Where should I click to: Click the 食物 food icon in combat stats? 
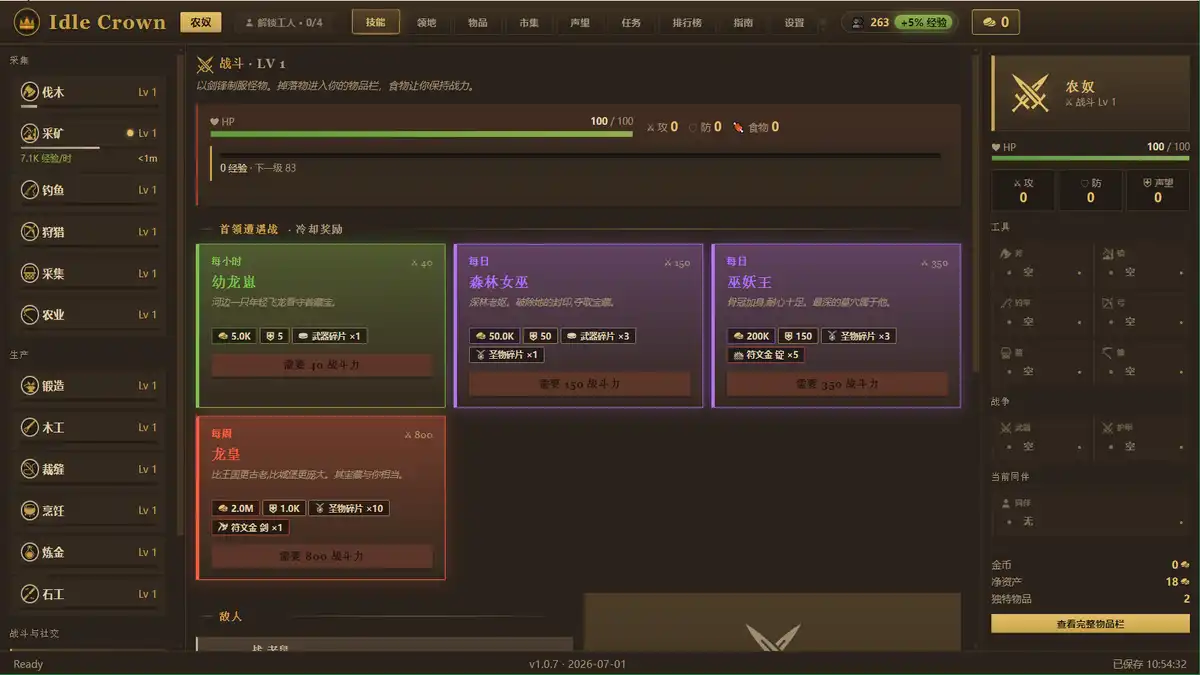pos(737,127)
